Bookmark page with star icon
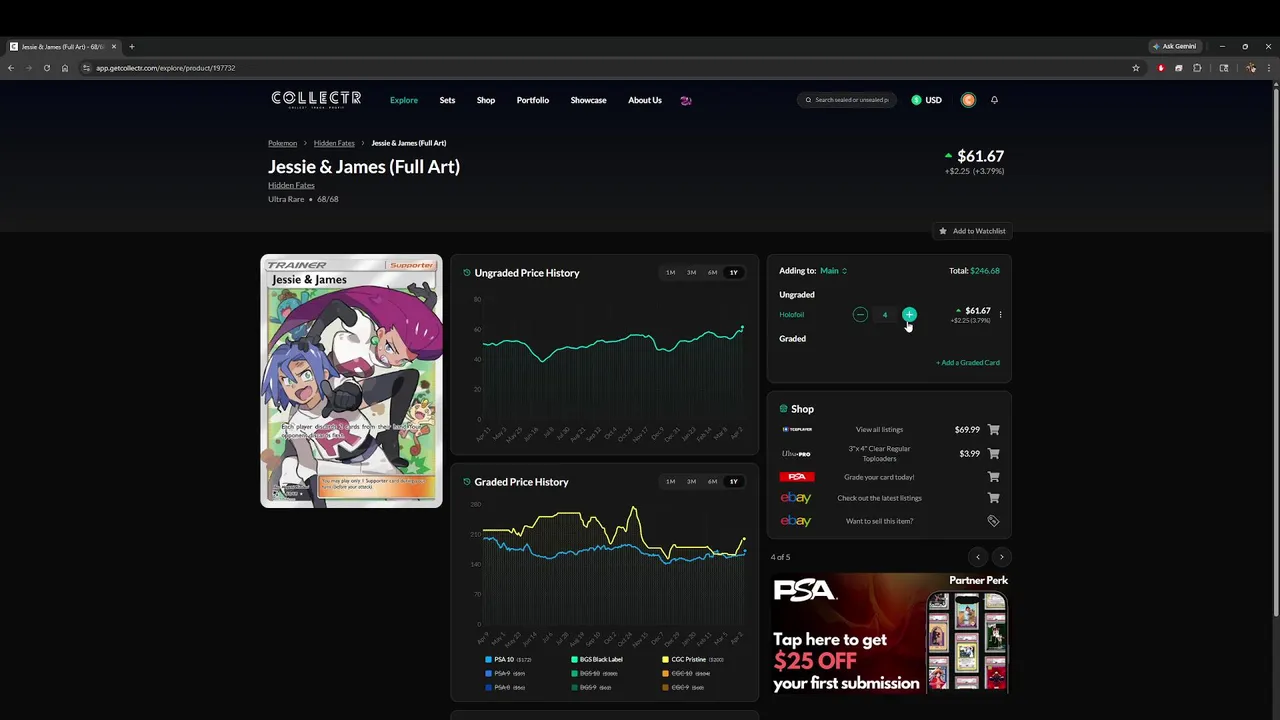The width and height of the screenshot is (1280, 720). pos(1136,68)
